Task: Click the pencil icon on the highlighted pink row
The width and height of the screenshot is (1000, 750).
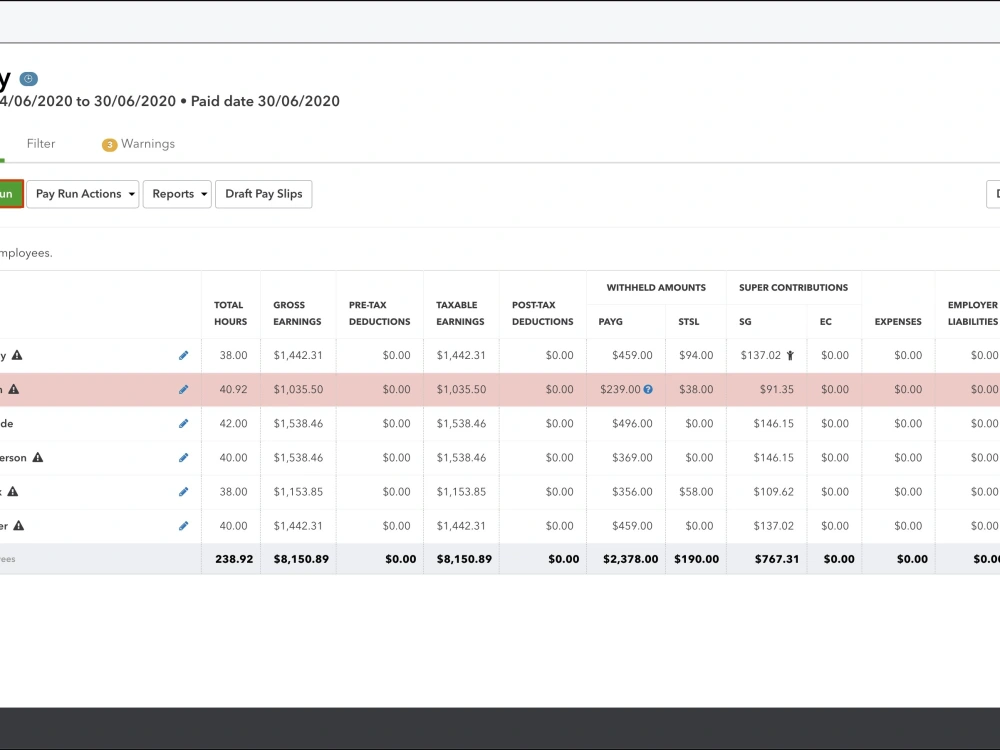Action: pos(183,389)
